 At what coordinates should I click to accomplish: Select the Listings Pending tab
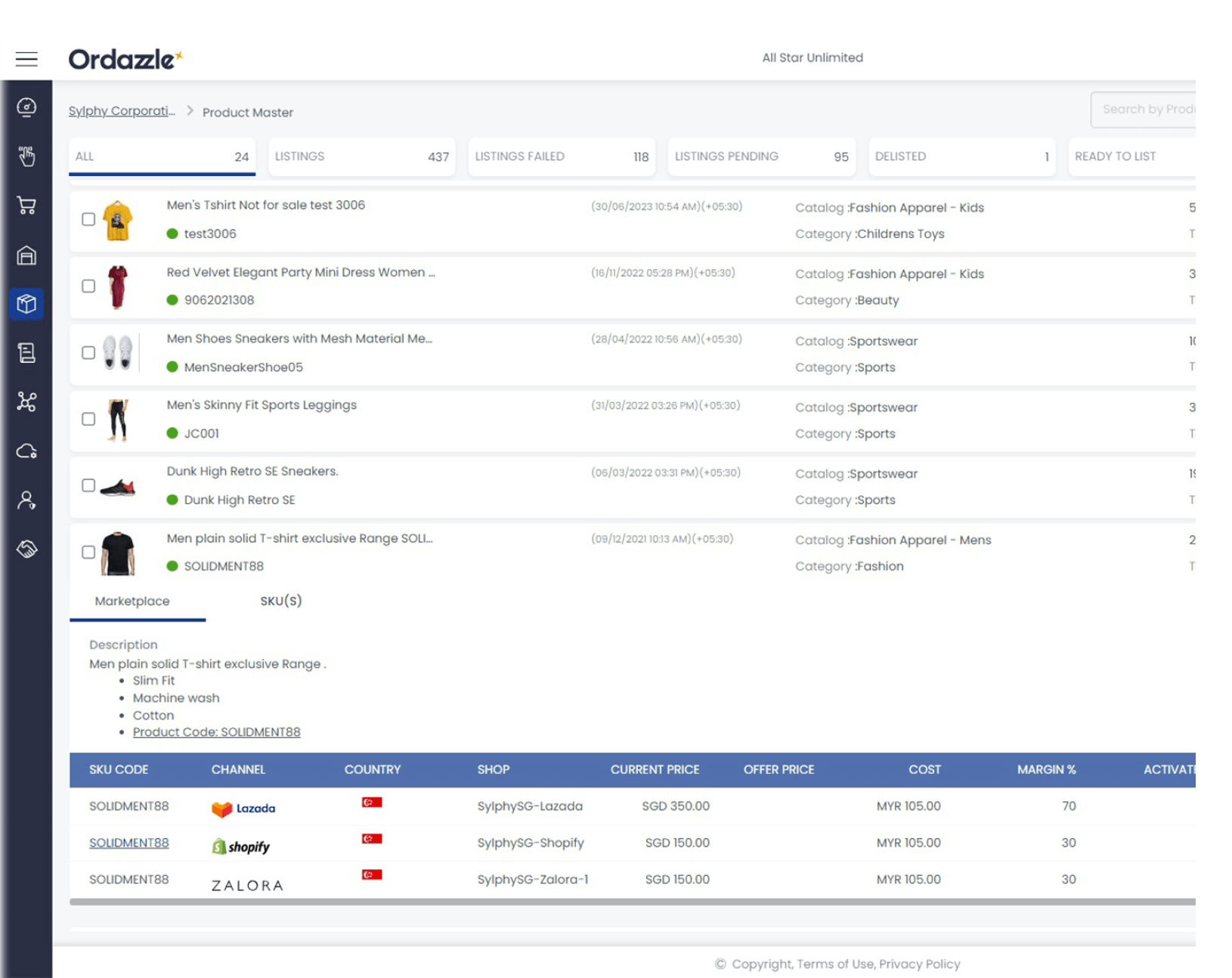coord(761,156)
